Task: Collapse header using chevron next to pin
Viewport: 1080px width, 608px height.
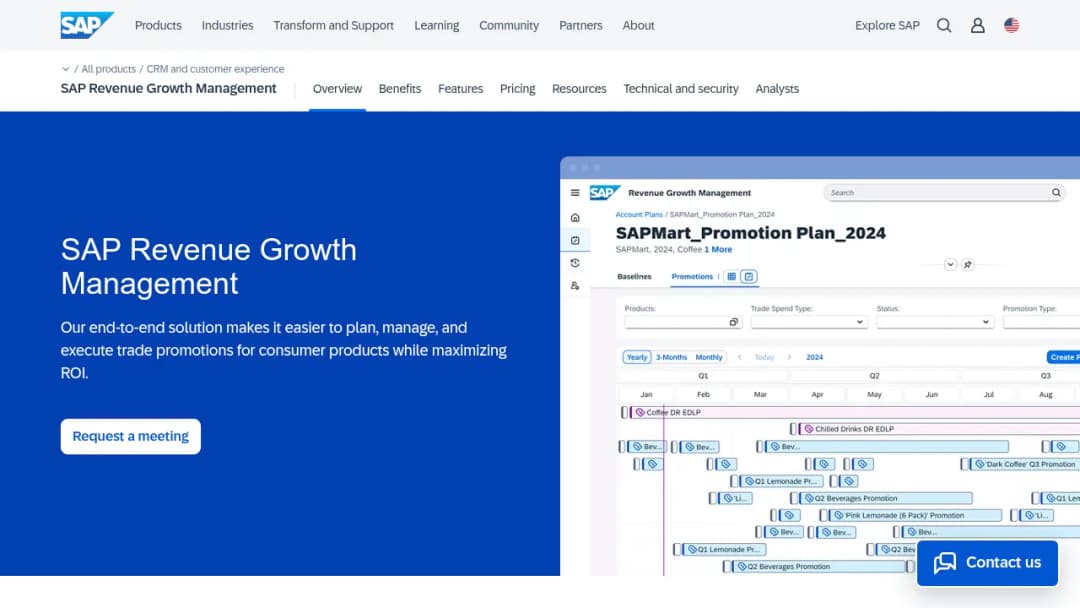Action: tap(951, 264)
